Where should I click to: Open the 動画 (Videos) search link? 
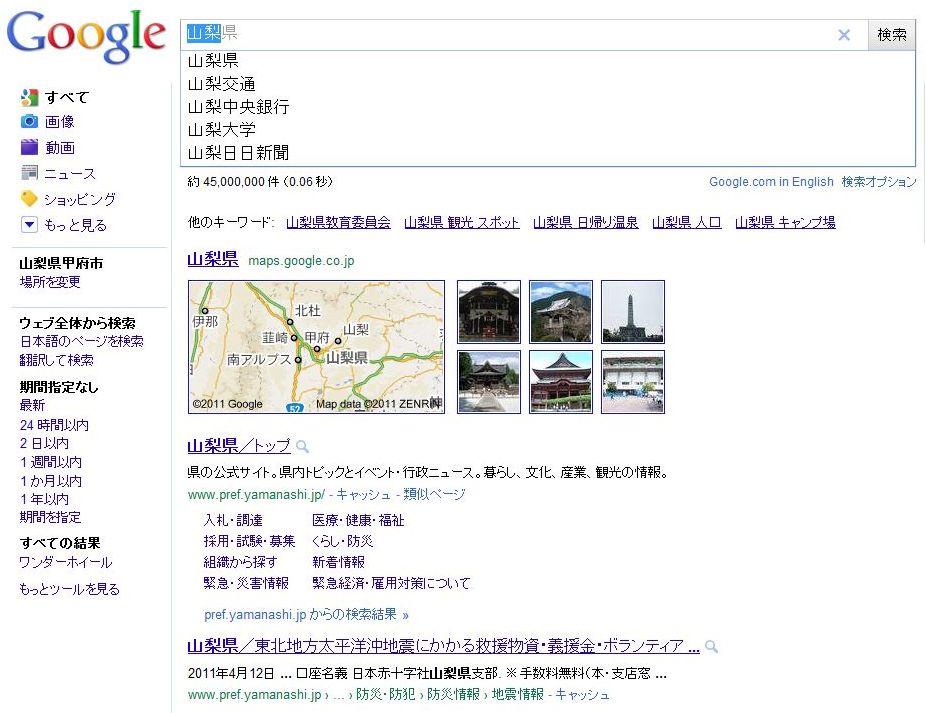(60, 148)
